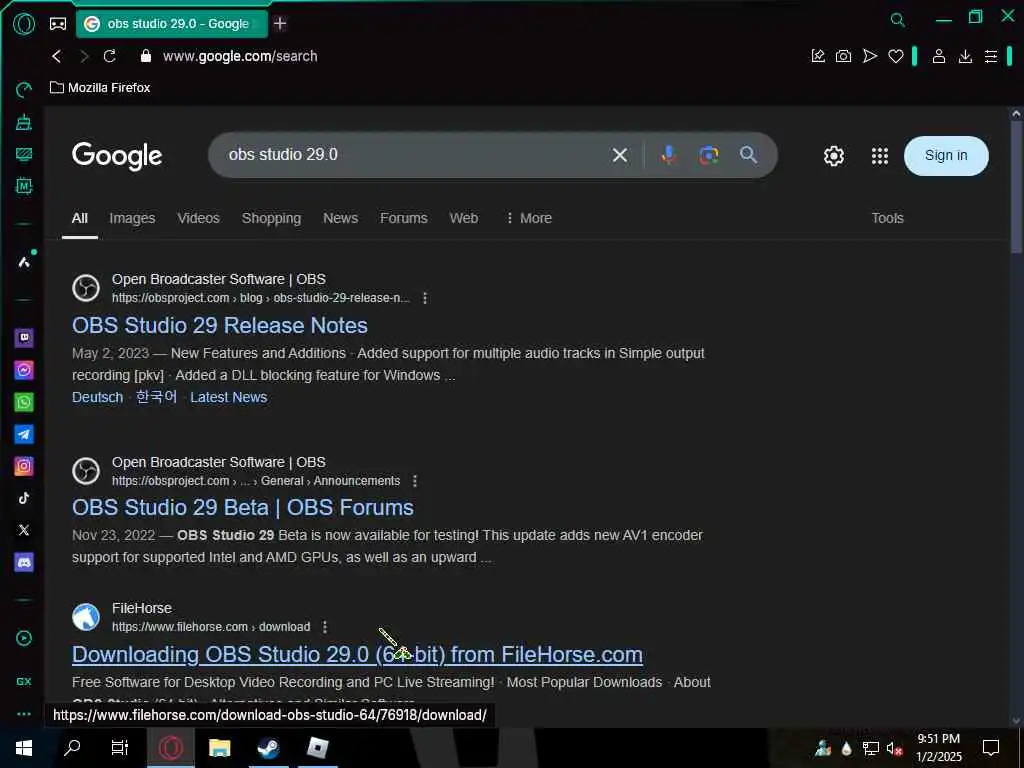Open the edit pencil toolbar icon

click(818, 56)
